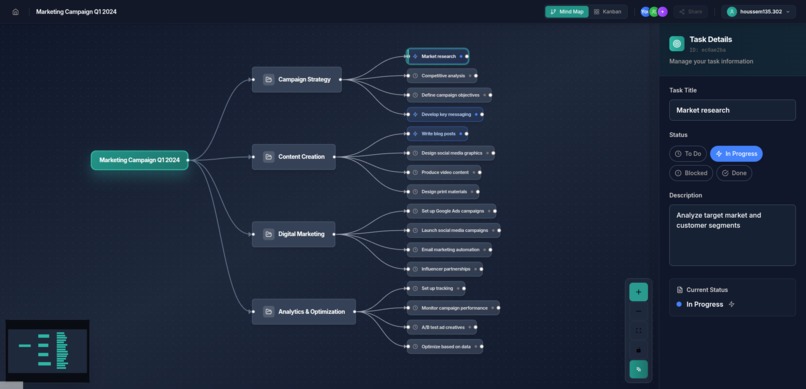Select the root Marketing Campaign Q1 2024 node

tap(139, 160)
